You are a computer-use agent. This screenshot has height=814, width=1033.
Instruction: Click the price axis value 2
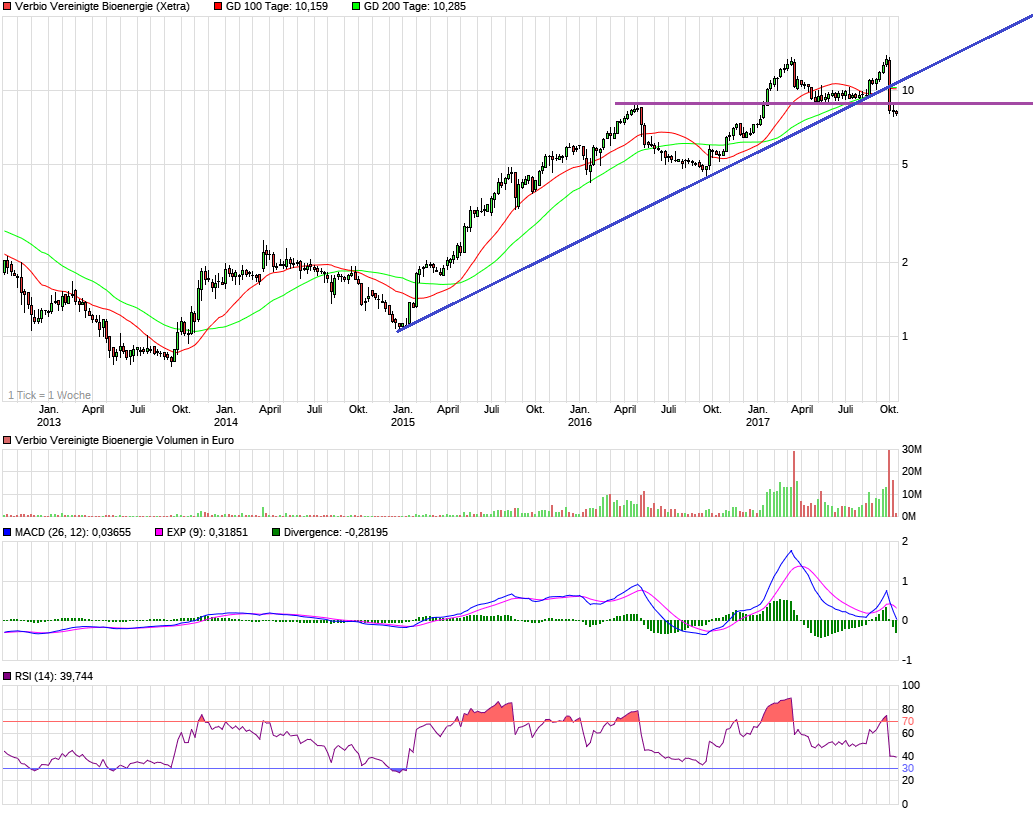coord(905,262)
